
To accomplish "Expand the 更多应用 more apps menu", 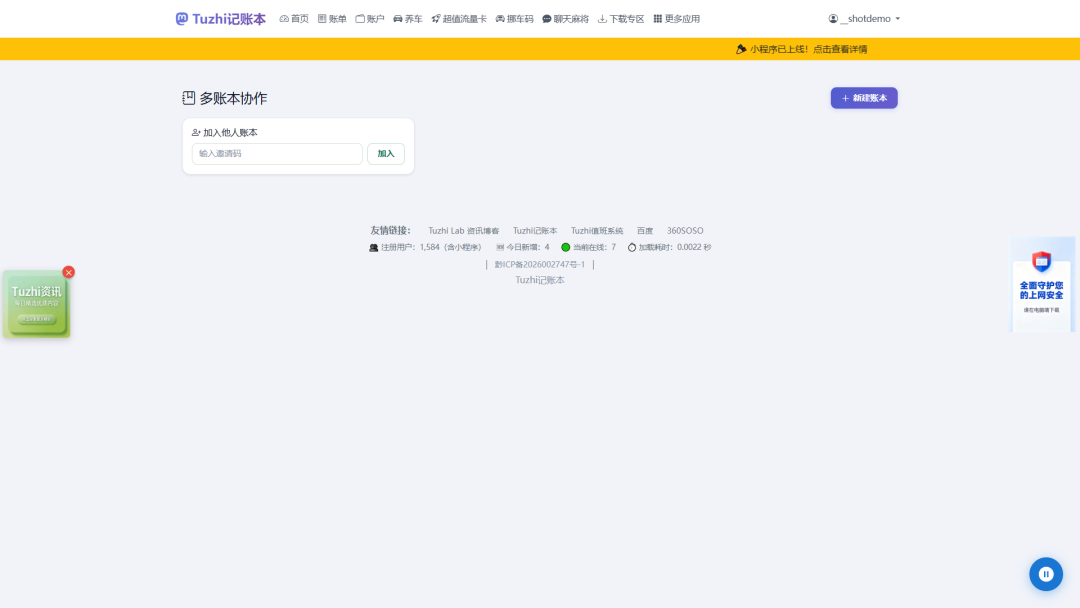I will tap(676, 19).
